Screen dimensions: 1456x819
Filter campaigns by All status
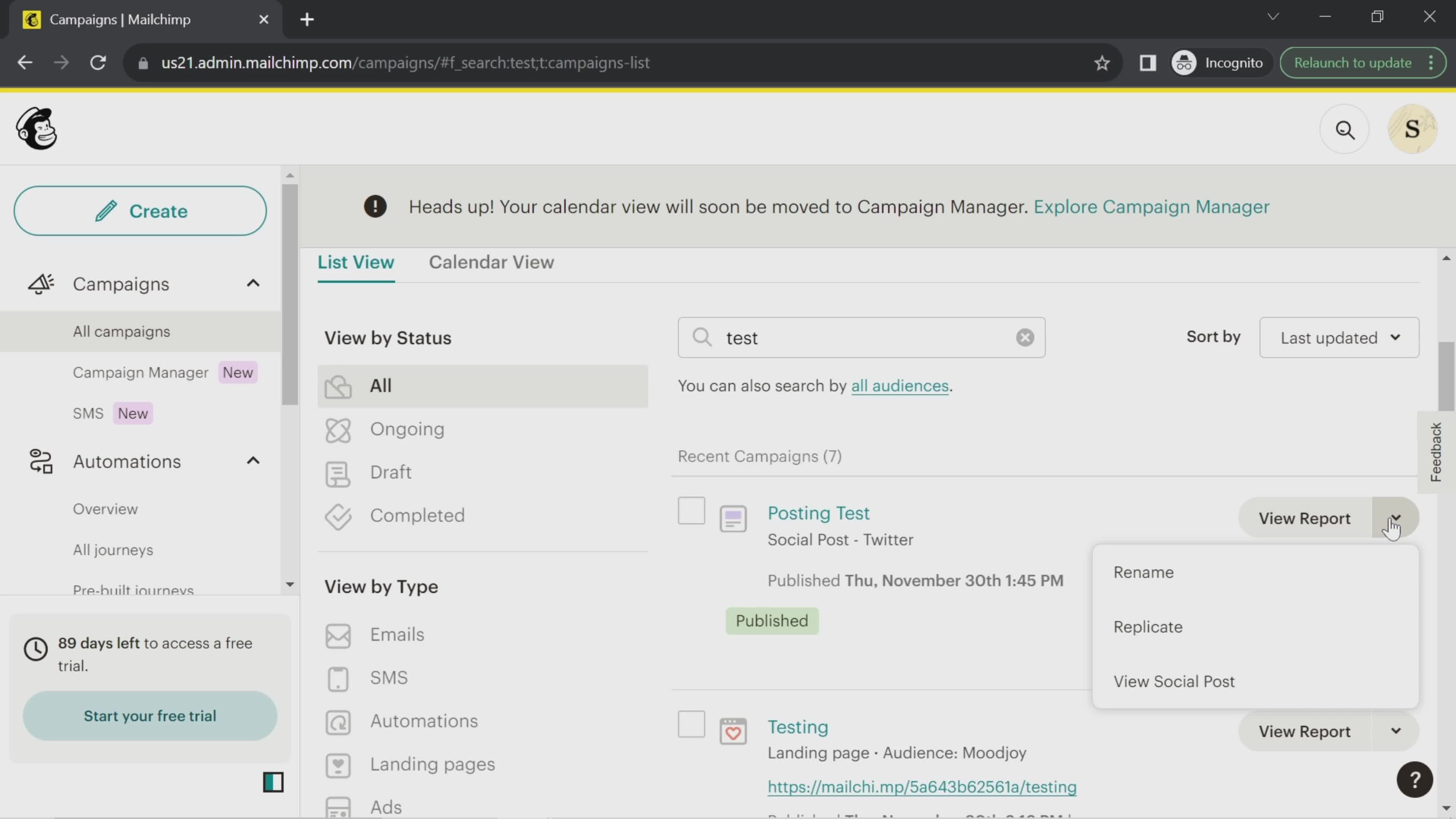(x=483, y=386)
